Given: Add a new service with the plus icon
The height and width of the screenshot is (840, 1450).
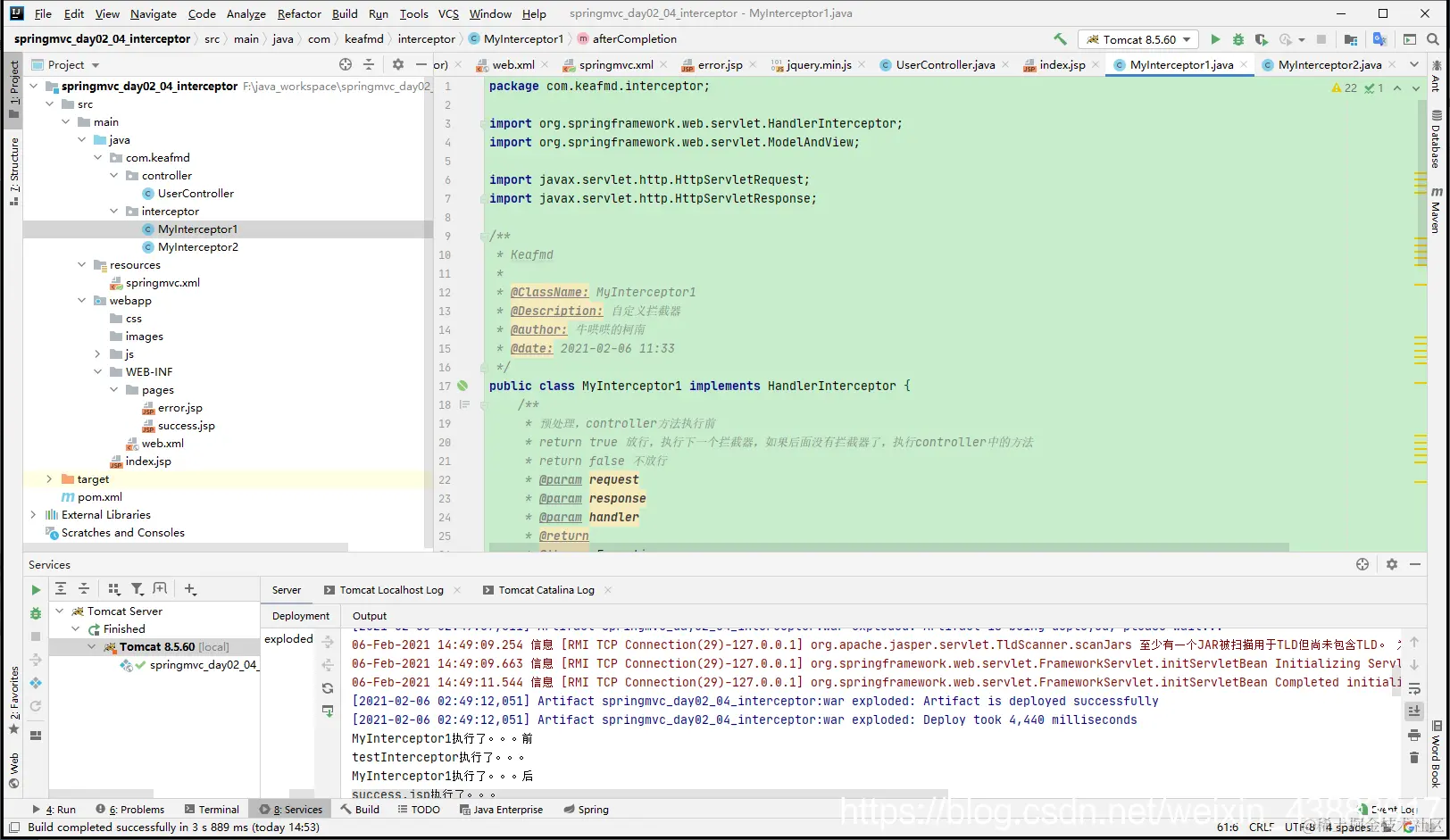Looking at the screenshot, I should (x=190, y=589).
